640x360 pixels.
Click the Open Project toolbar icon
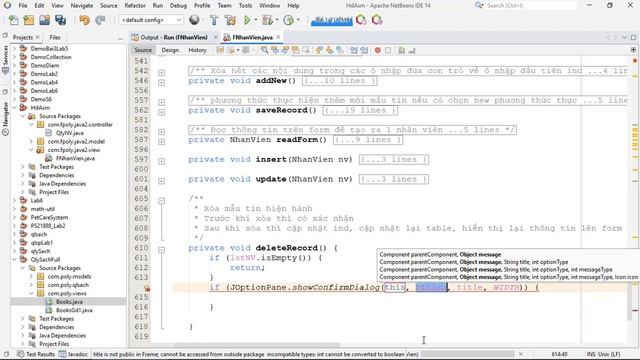[x=44, y=20]
